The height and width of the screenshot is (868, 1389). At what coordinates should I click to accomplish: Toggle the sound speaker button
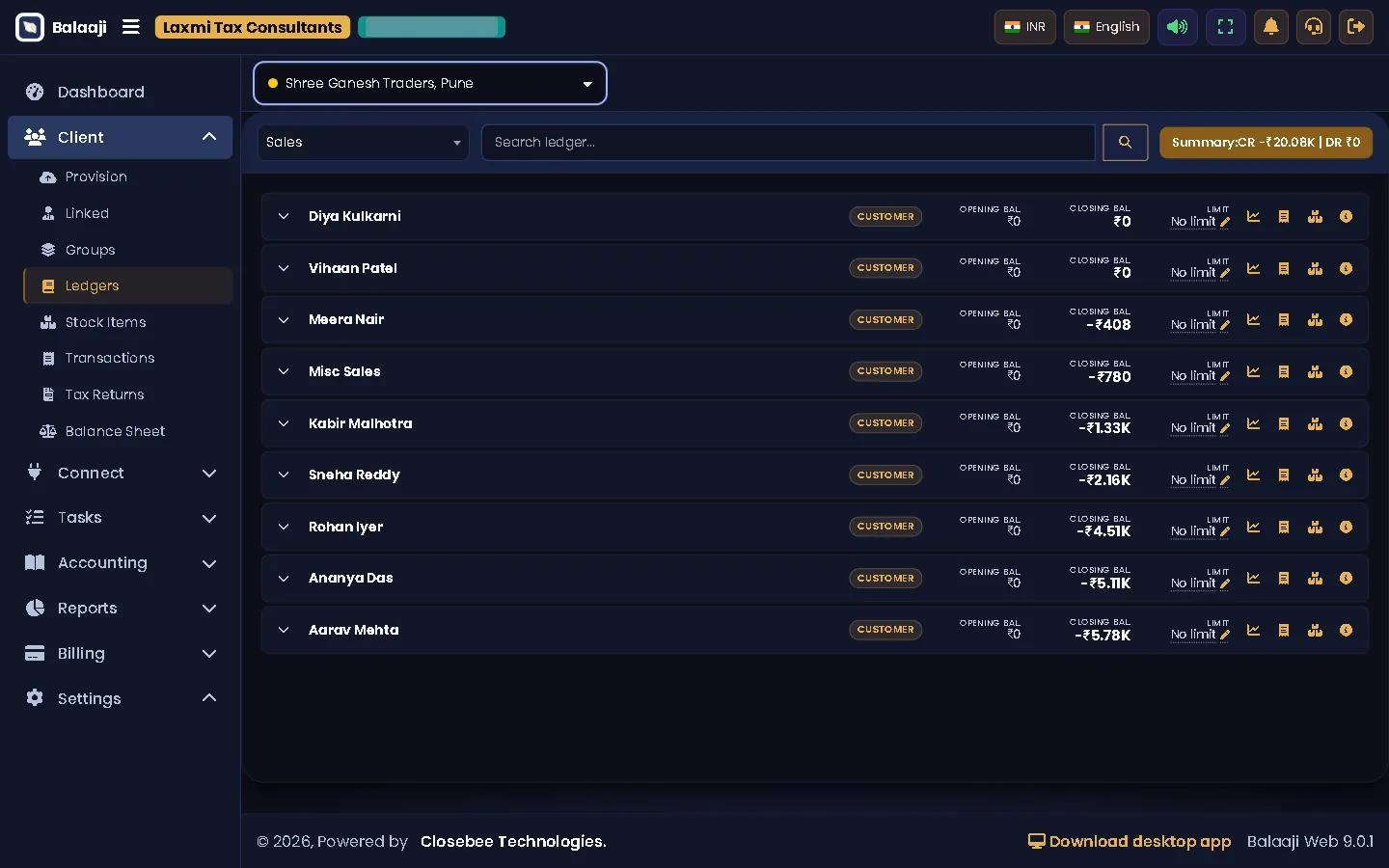pos(1178,27)
